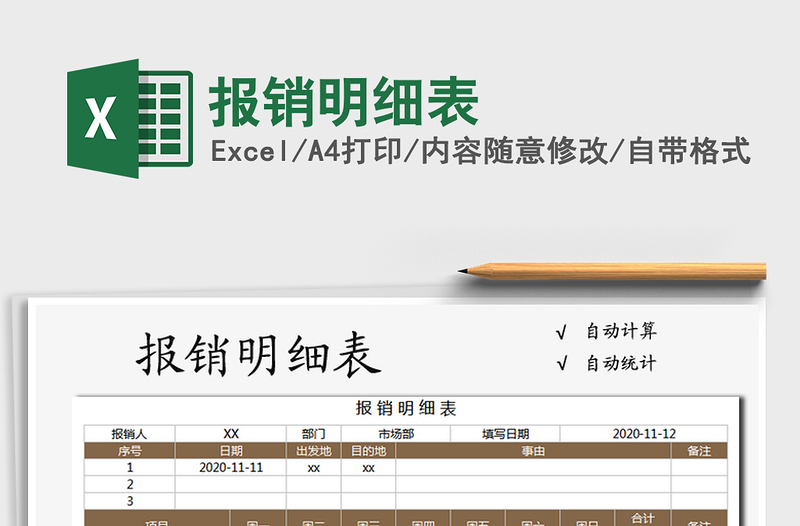Click the 日期 column header
This screenshot has width=800, height=526.
coord(231,450)
